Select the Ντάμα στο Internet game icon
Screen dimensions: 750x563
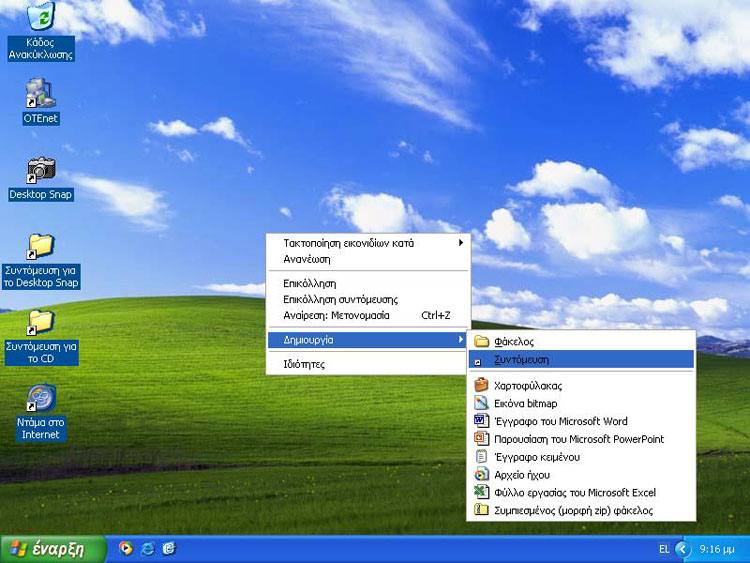[x=41, y=398]
